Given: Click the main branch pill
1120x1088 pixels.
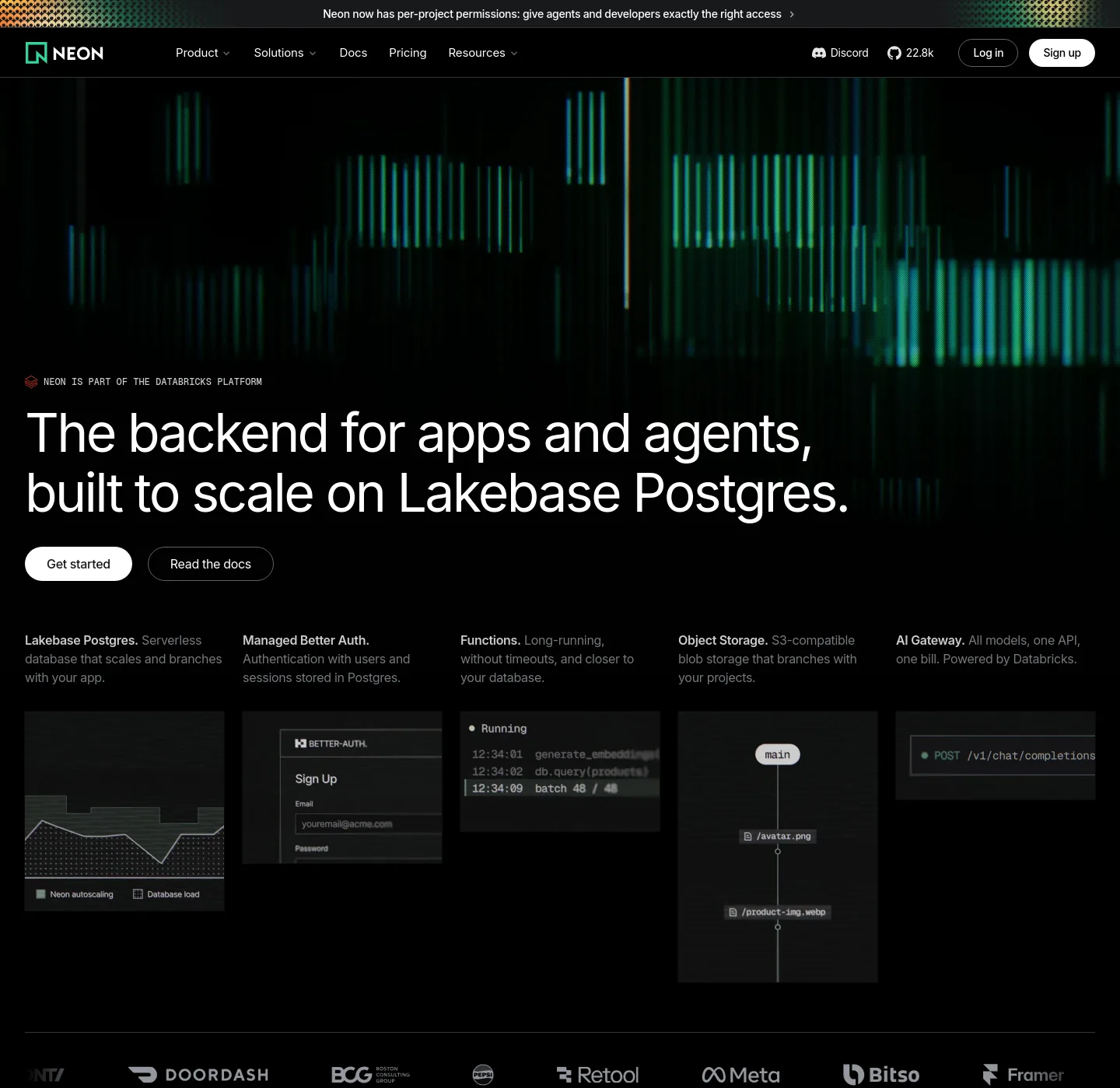Looking at the screenshot, I should tap(778, 754).
